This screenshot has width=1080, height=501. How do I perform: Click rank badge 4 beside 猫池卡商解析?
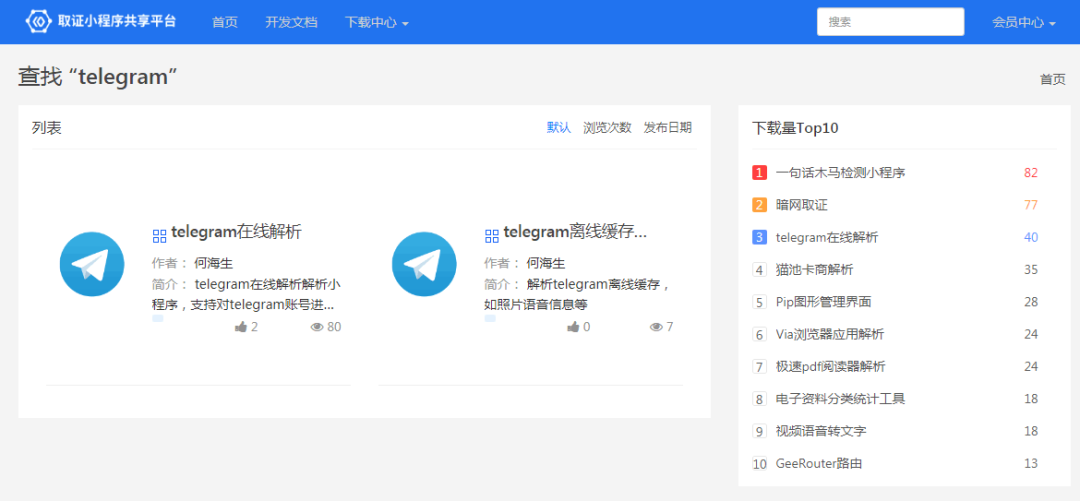point(760,269)
